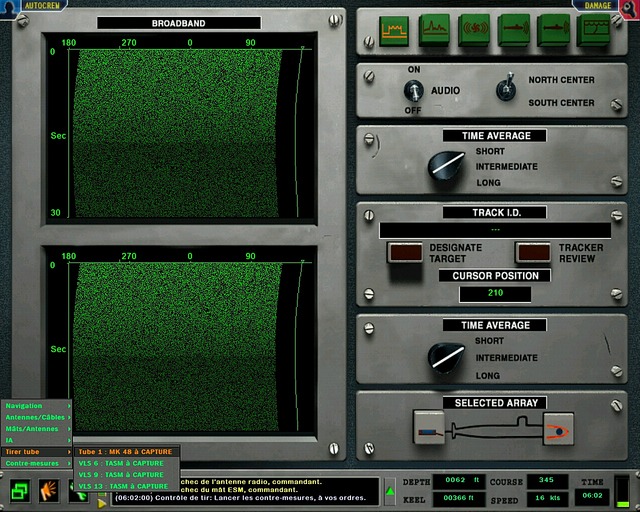Flip the North Center / South Center switch
The image size is (640, 512).
506,87
